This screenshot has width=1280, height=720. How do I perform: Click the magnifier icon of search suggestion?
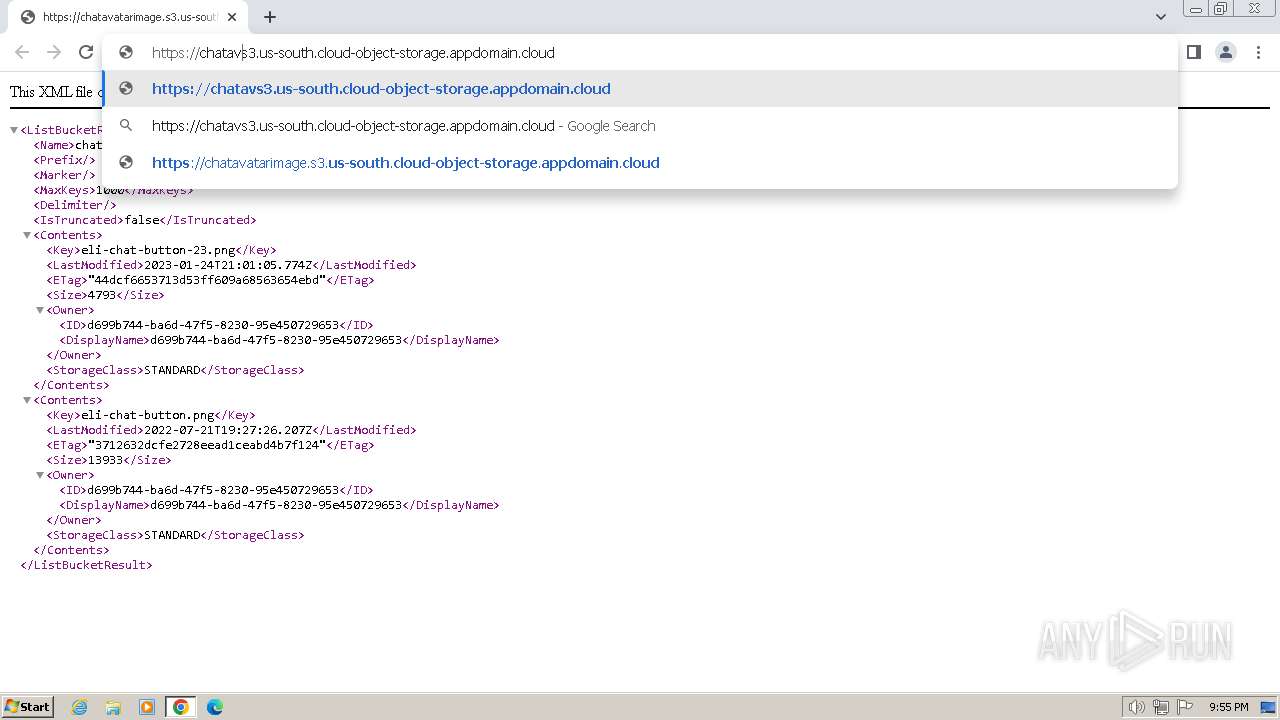pos(126,126)
